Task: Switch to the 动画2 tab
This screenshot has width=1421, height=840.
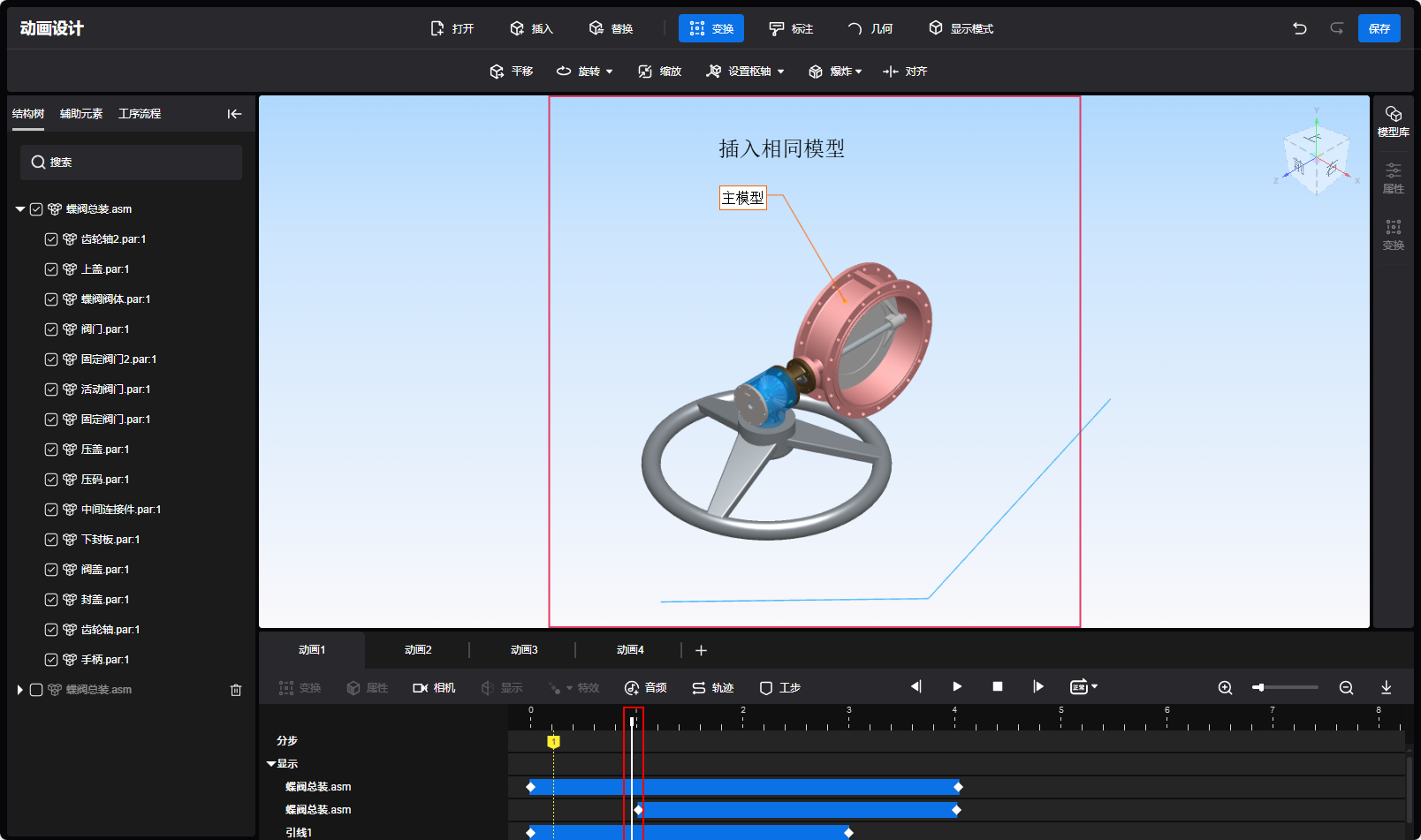Action: (x=418, y=650)
